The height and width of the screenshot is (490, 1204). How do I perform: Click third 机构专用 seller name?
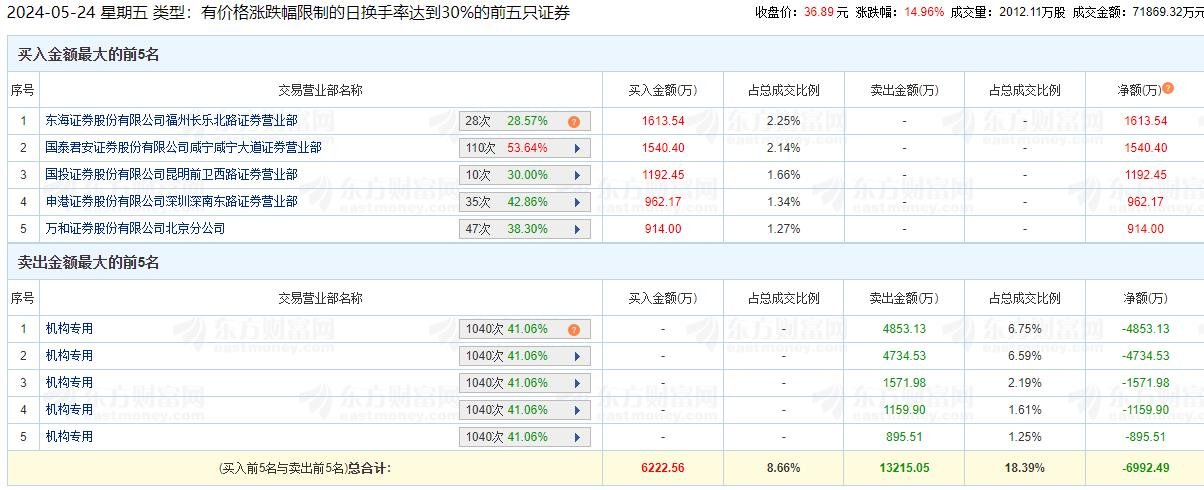point(69,383)
